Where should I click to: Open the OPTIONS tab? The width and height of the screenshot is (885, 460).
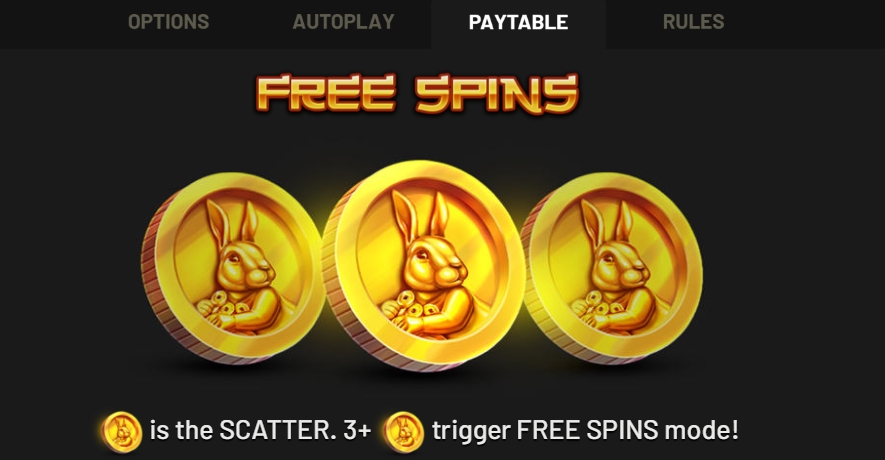pyautogui.click(x=168, y=22)
